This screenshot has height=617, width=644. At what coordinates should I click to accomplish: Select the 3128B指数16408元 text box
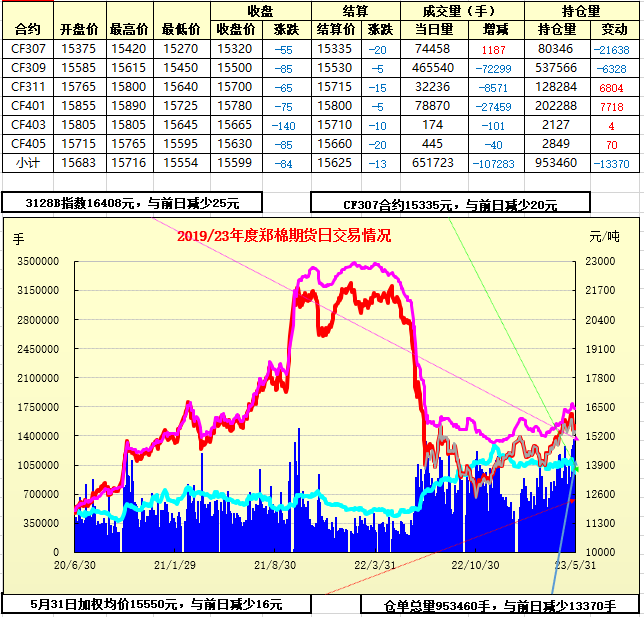coord(132,203)
